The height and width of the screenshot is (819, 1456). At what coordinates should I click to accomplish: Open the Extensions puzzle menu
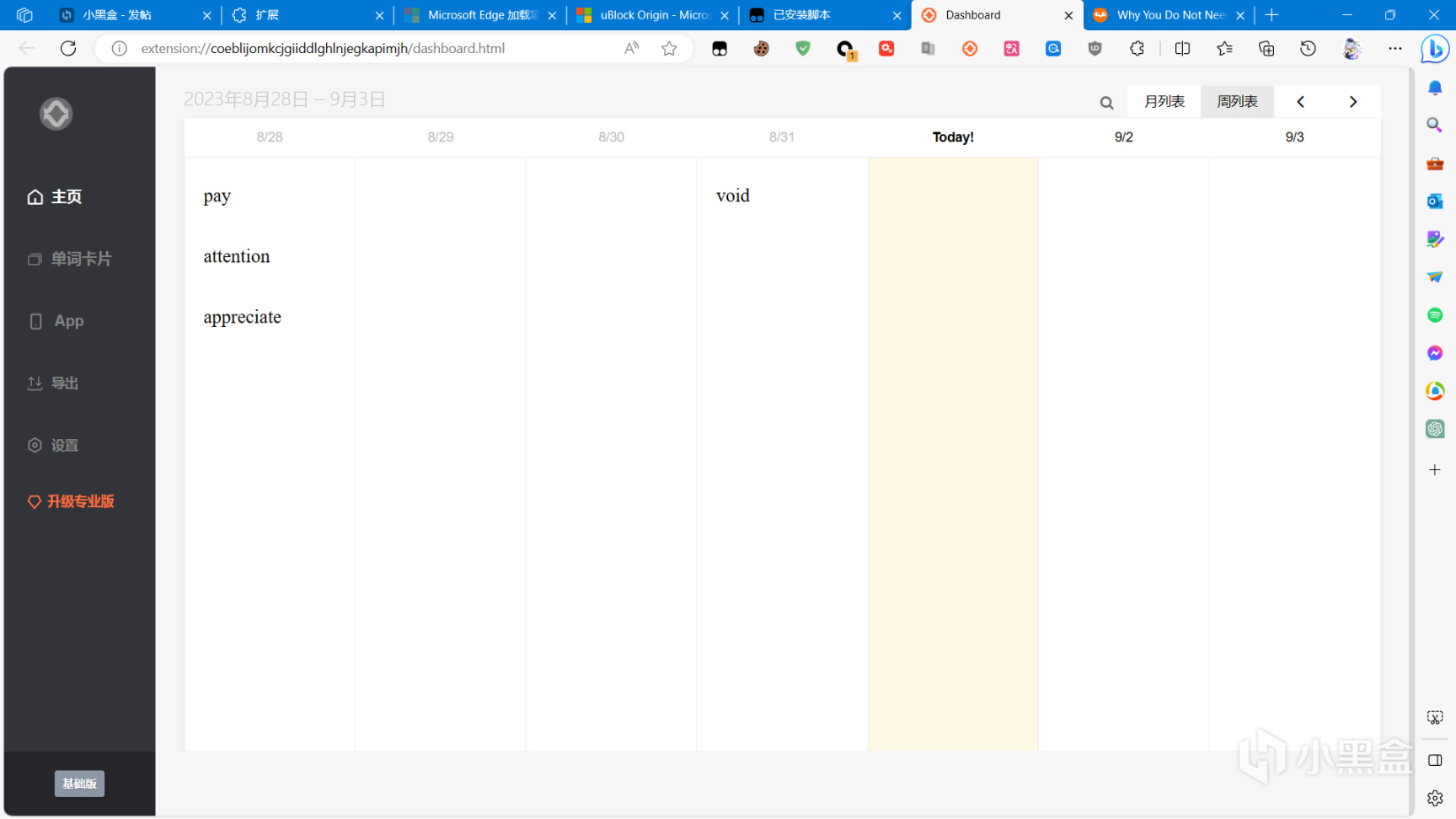(x=1137, y=49)
